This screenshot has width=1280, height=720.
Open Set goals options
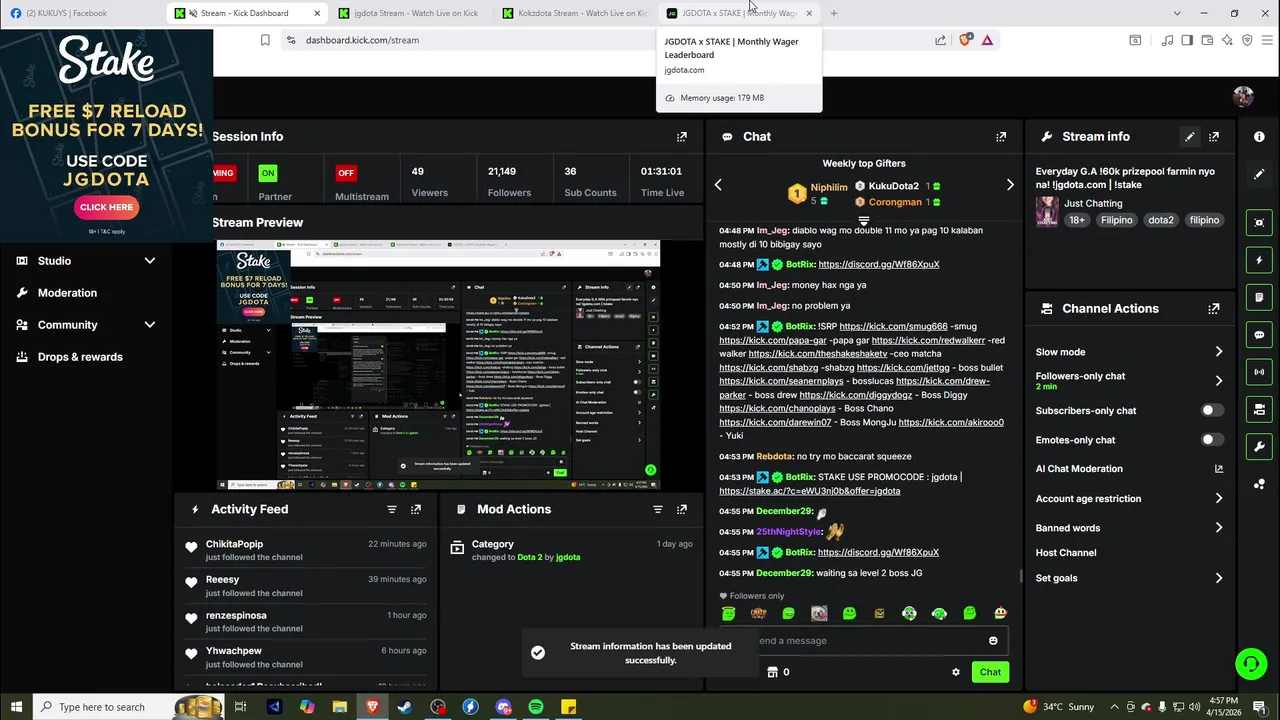point(1130,578)
